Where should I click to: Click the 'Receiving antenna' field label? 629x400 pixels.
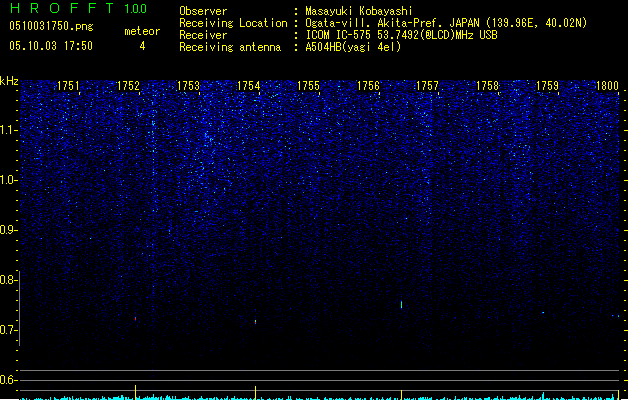(230, 47)
